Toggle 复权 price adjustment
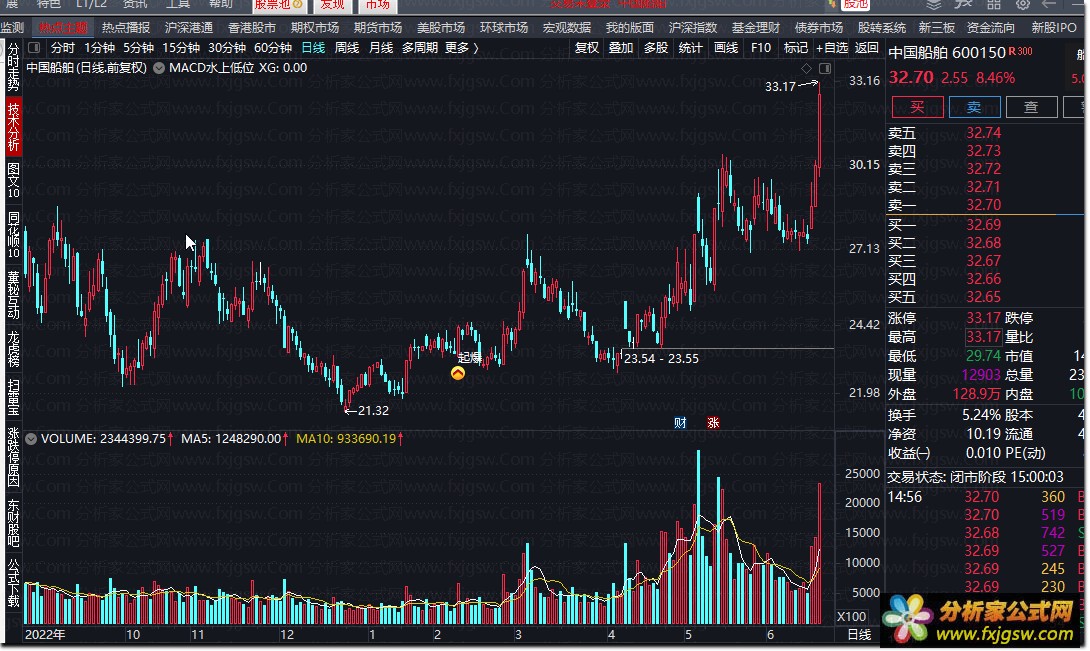The width and height of the screenshot is (1090, 651). (x=587, y=48)
